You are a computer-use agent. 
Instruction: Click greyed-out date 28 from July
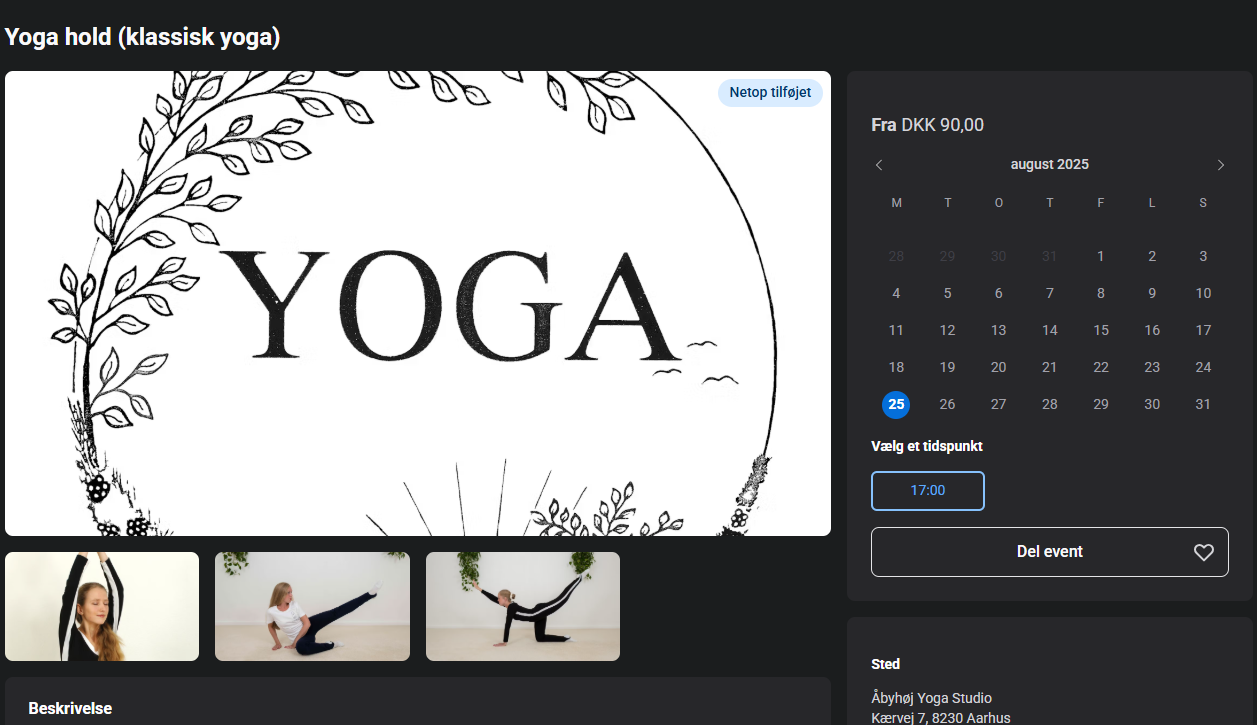(896, 256)
